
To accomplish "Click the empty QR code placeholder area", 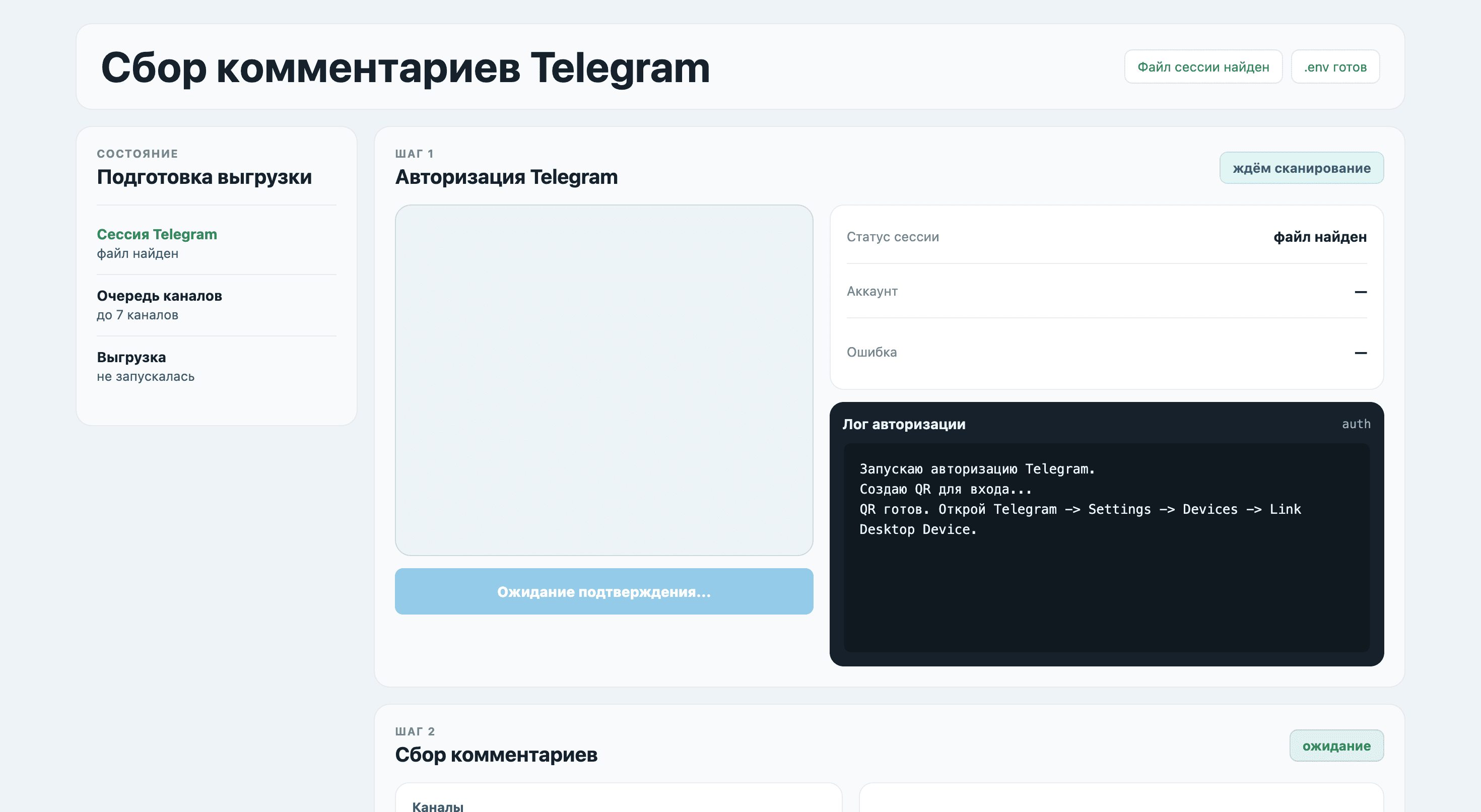I will click(x=603, y=380).
